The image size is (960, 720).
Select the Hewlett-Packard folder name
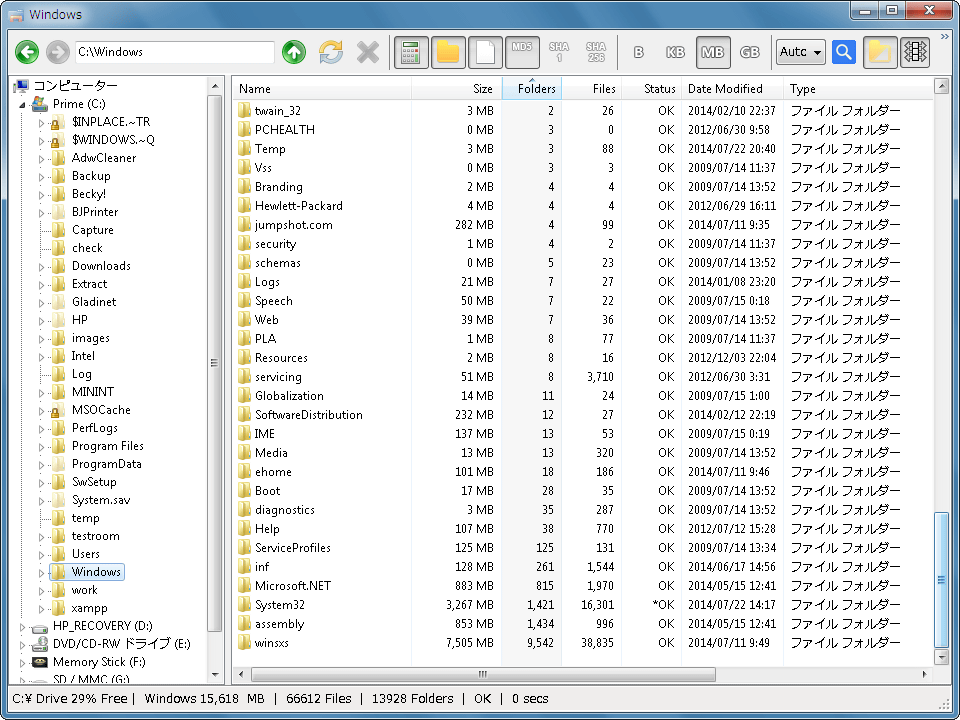point(299,206)
